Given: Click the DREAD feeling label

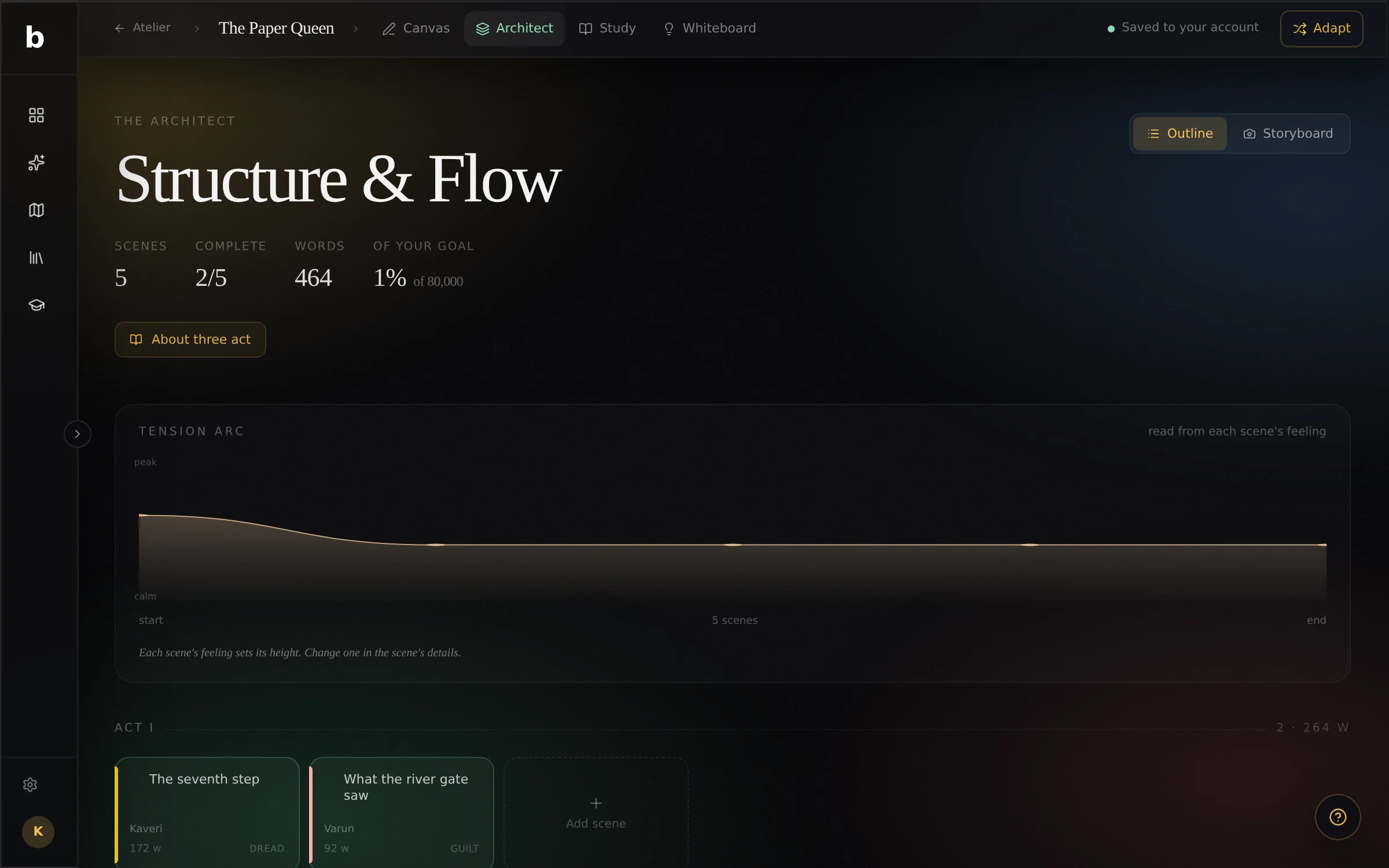Looking at the screenshot, I should 267,848.
